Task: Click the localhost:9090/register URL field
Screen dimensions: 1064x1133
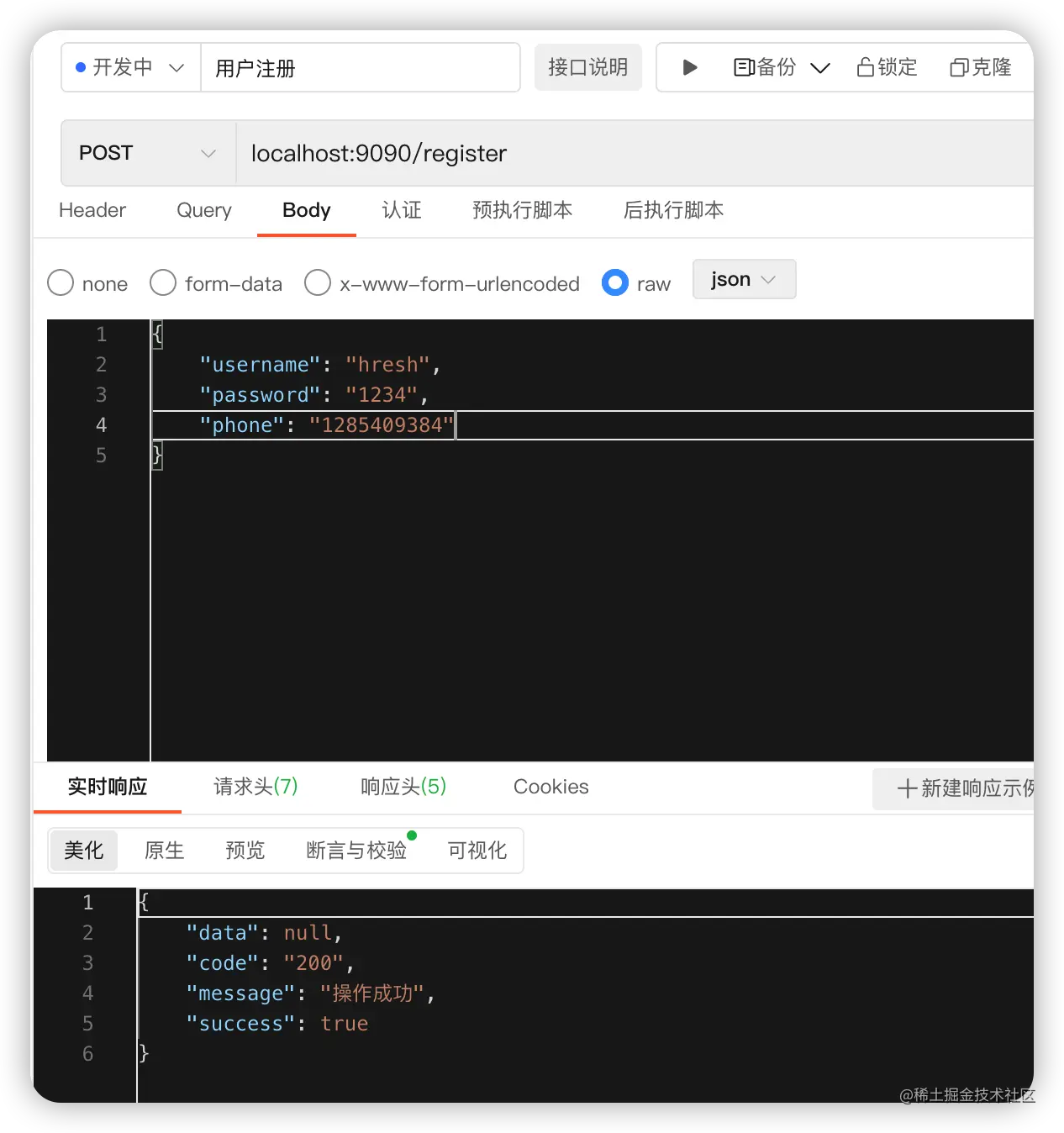Action: tap(378, 153)
